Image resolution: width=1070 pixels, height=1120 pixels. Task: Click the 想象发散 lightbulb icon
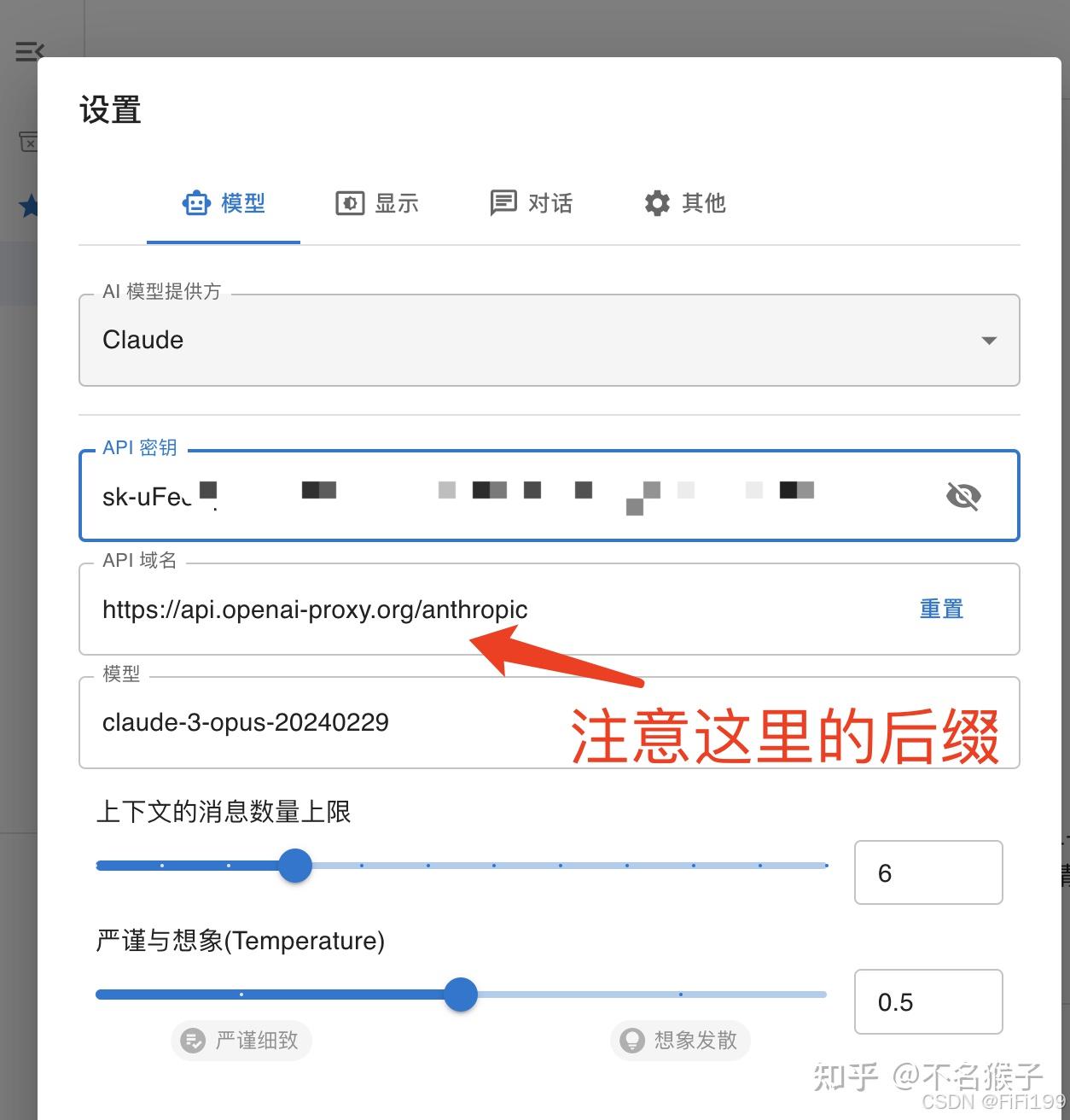[632, 1041]
